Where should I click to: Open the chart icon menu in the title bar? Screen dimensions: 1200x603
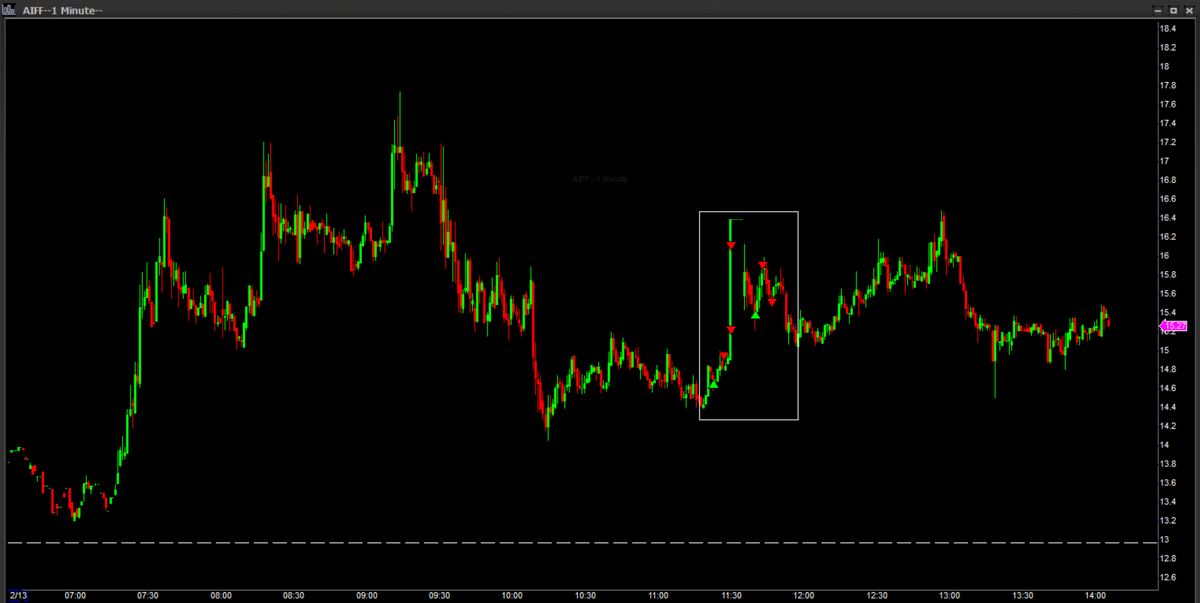[x=8, y=9]
